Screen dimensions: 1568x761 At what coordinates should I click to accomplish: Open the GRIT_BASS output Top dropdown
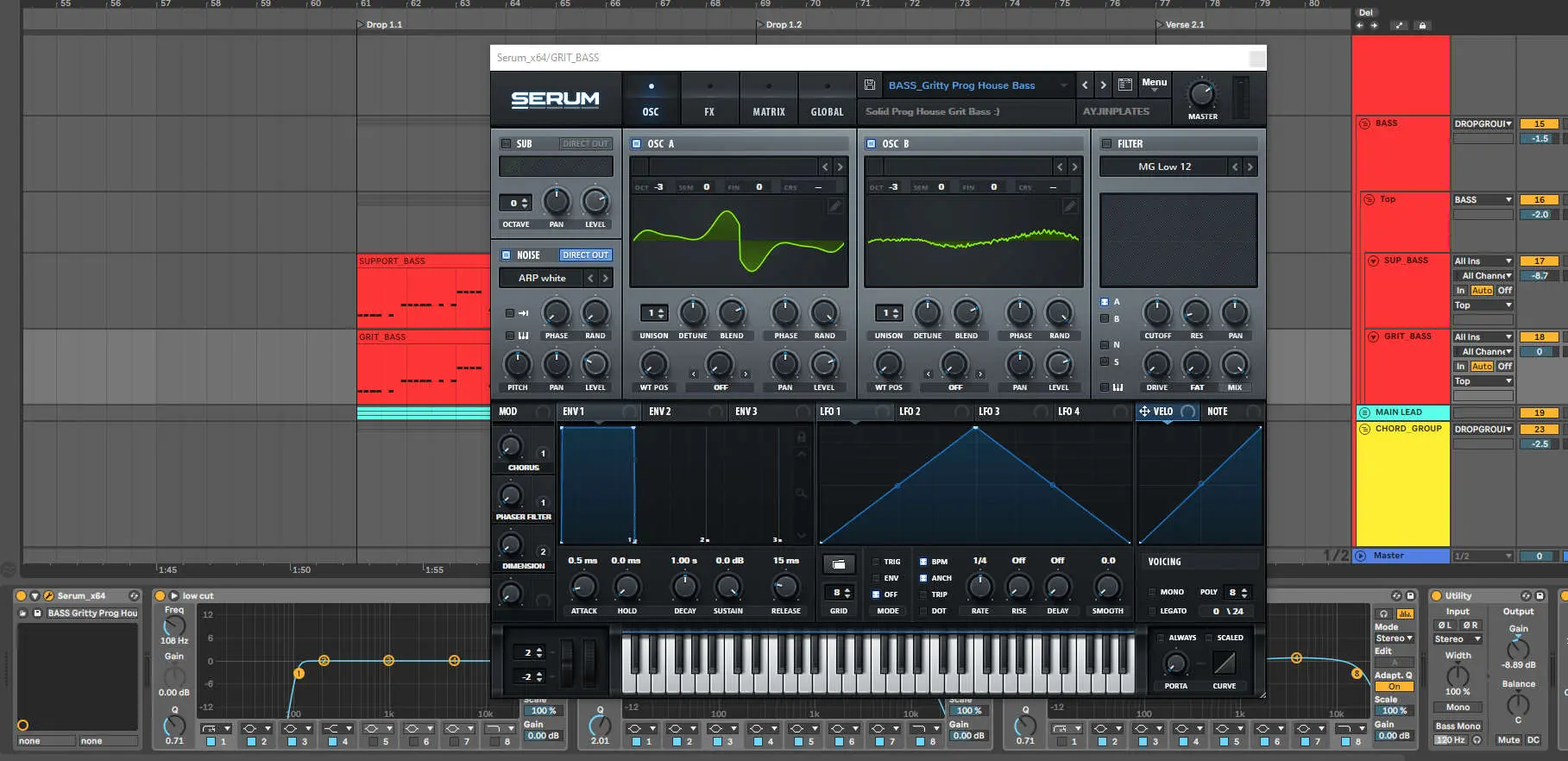click(x=1483, y=380)
